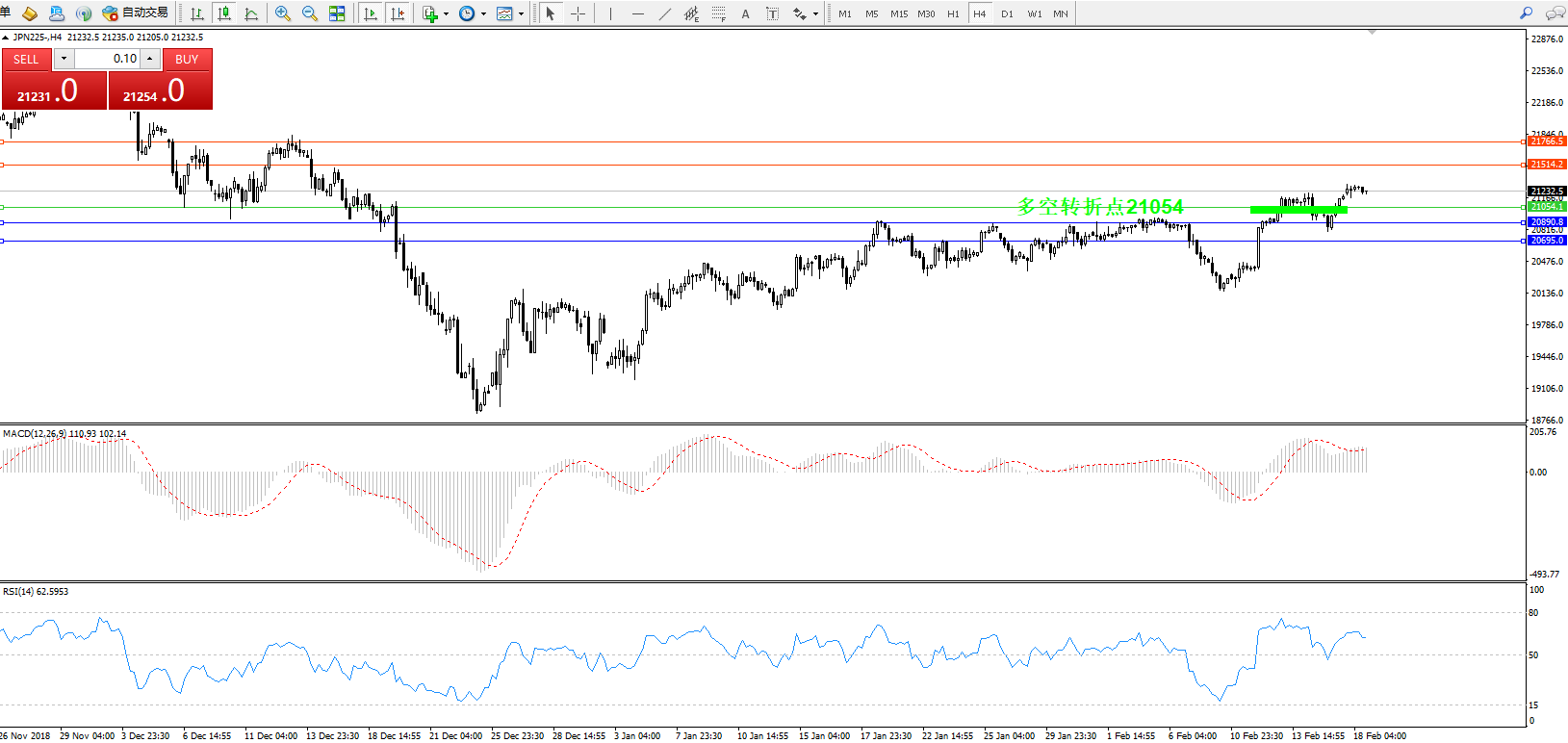Image resolution: width=1568 pixels, height=743 pixels.
Task: Choose the horizontal line drawing tool
Action: (x=637, y=13)
